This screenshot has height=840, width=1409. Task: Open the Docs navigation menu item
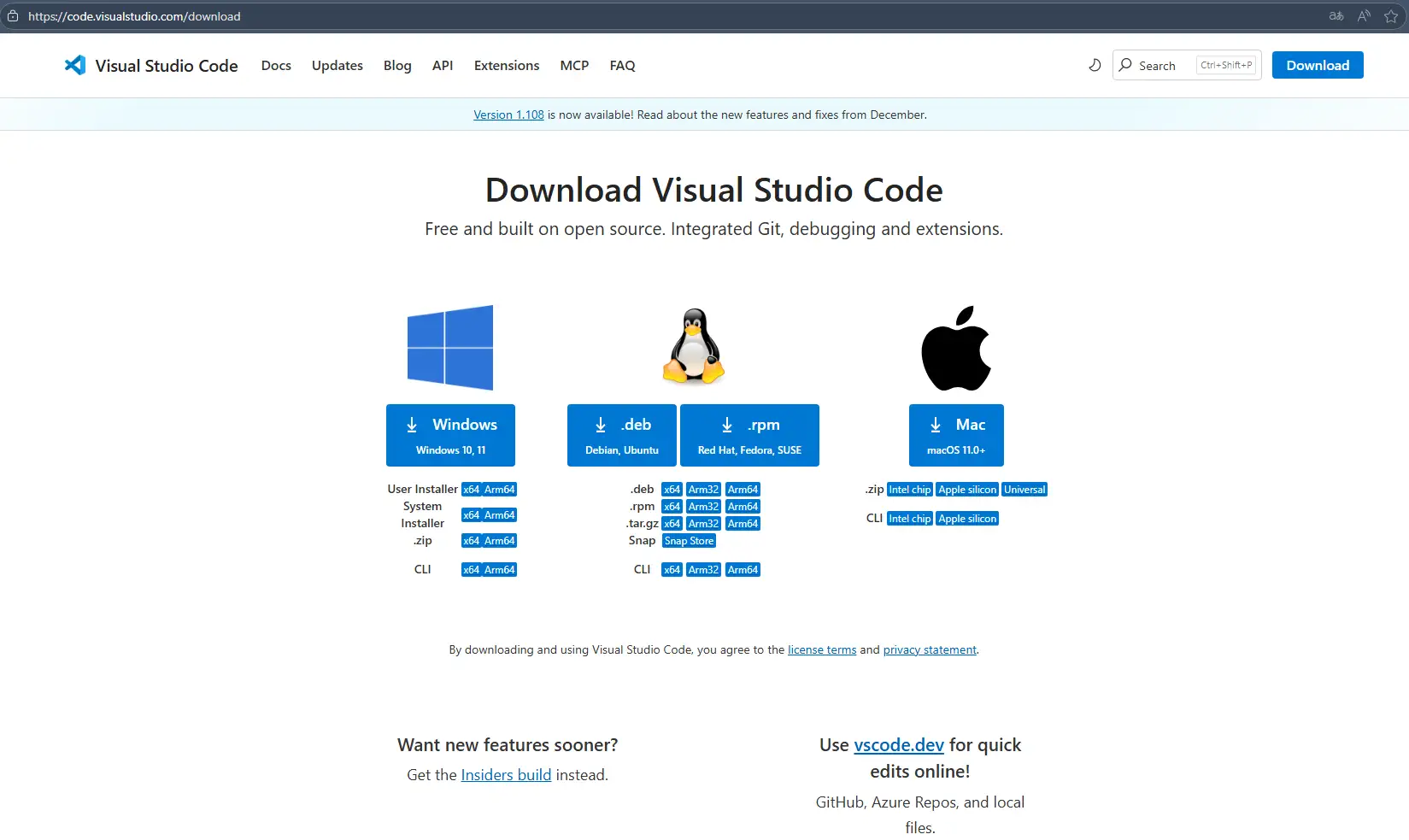(x=275, y=65)
